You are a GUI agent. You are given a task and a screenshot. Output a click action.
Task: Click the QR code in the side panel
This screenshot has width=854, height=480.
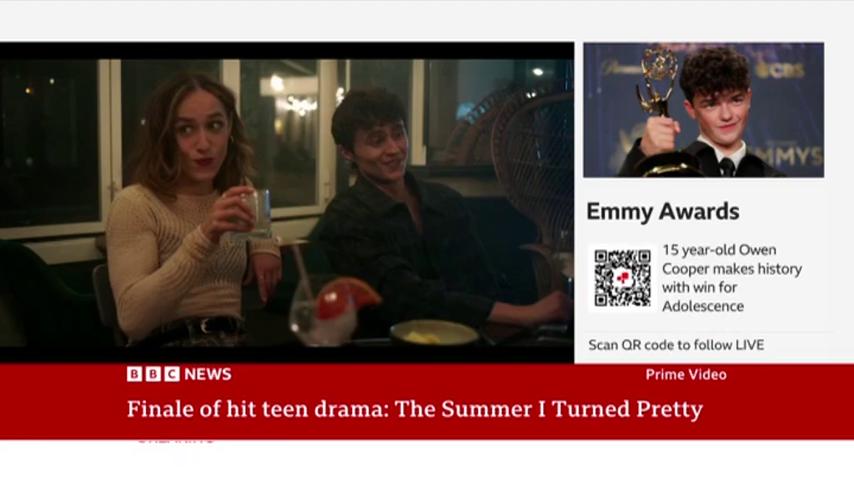[x=623, y=278]
